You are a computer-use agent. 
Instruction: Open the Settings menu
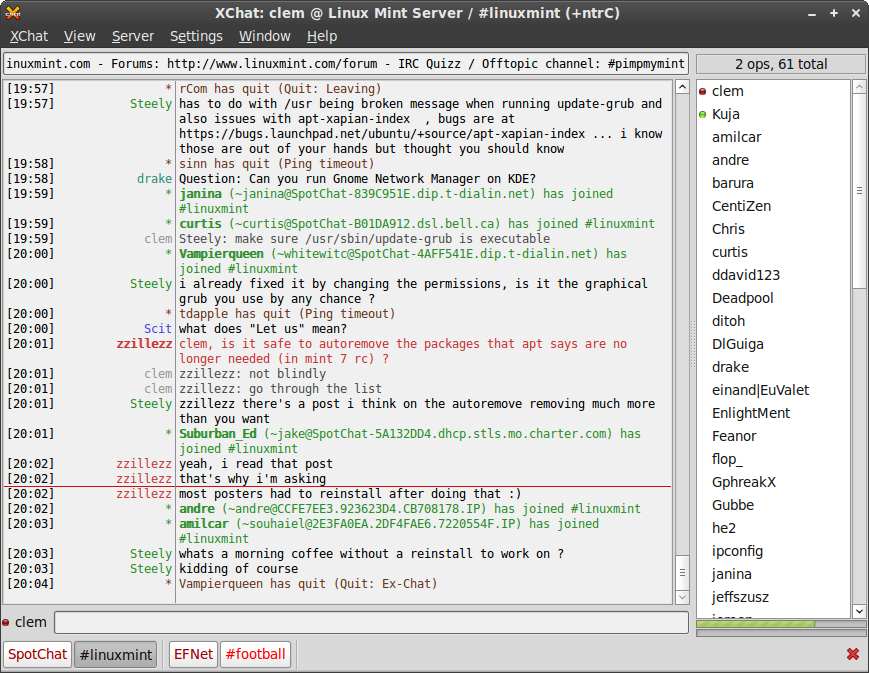click(196, 37)
